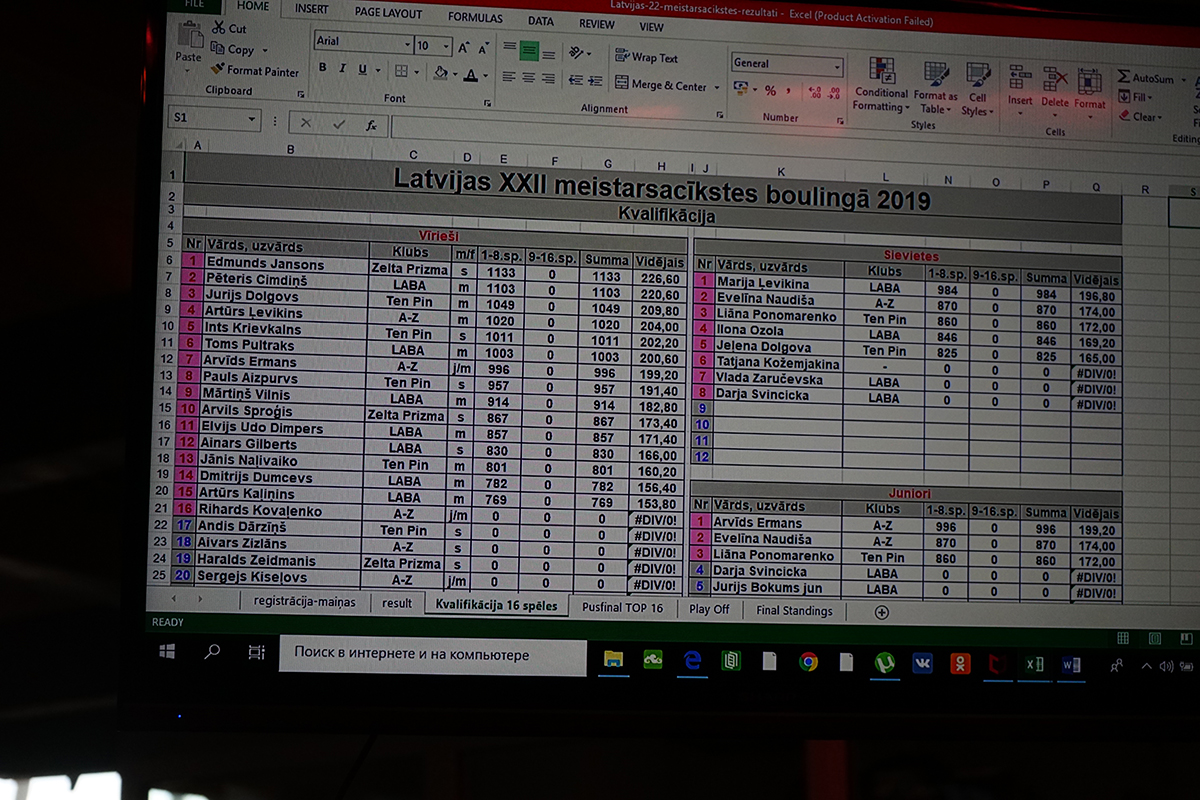Toggle Center horizontal alignment
1200x800 pixels.
pyautogui.click(x=528, y=78)
